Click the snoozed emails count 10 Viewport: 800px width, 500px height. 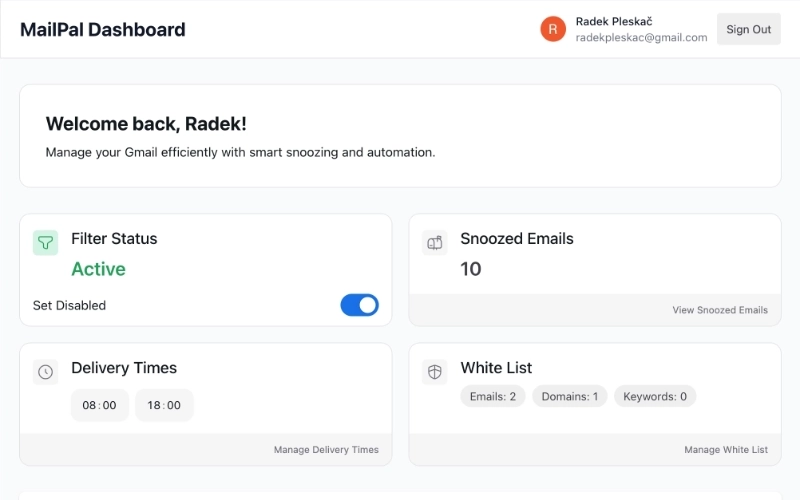pos(471,269)
